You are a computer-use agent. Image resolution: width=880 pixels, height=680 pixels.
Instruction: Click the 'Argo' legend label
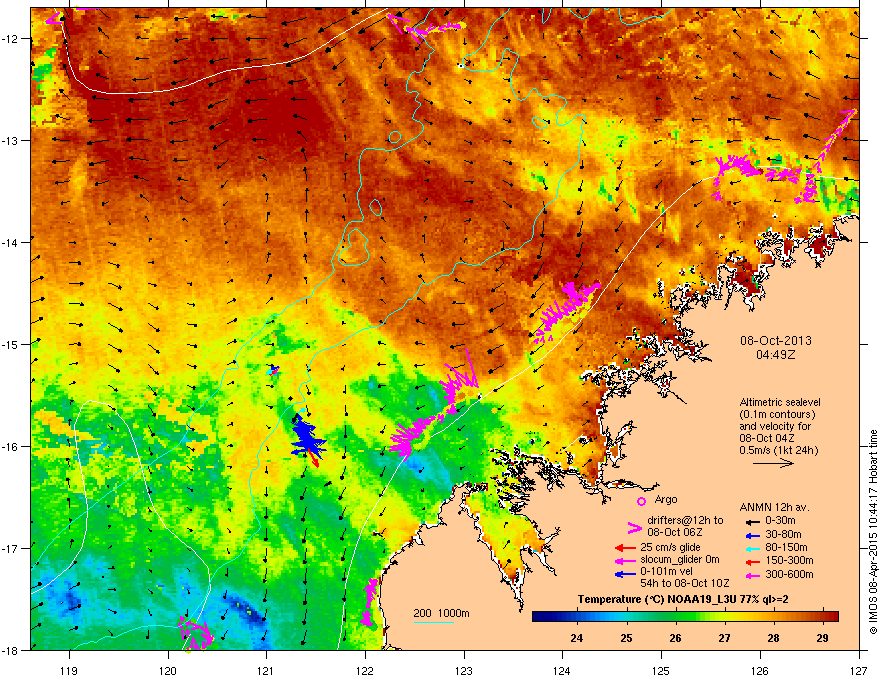pyautogui.click(x=666, y=499)
